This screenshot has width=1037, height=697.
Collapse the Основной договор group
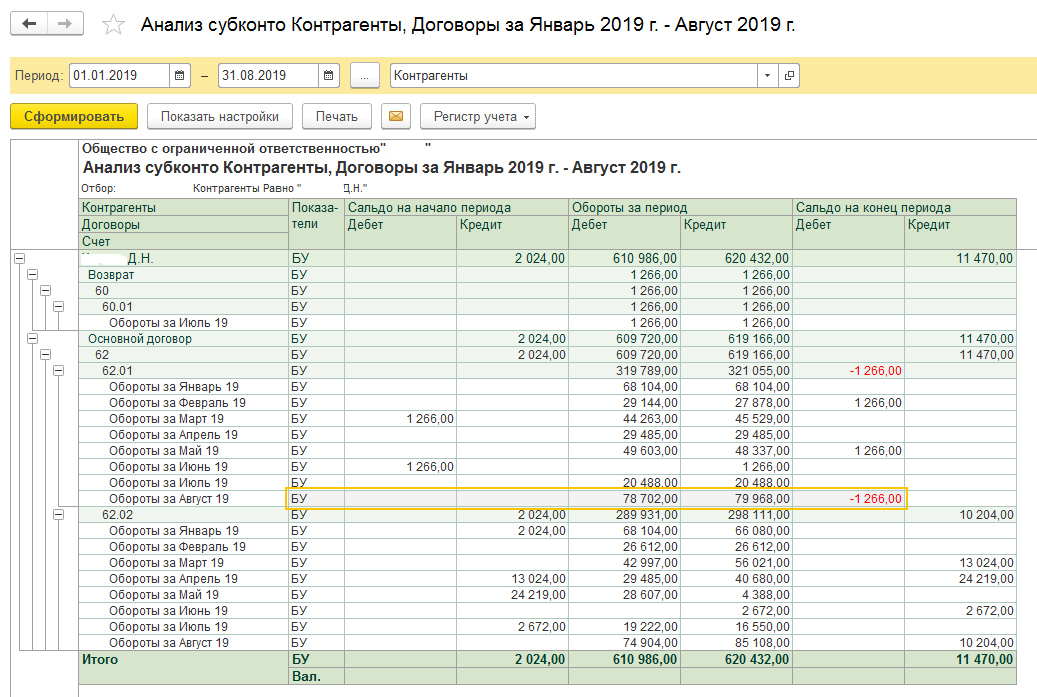32,339
